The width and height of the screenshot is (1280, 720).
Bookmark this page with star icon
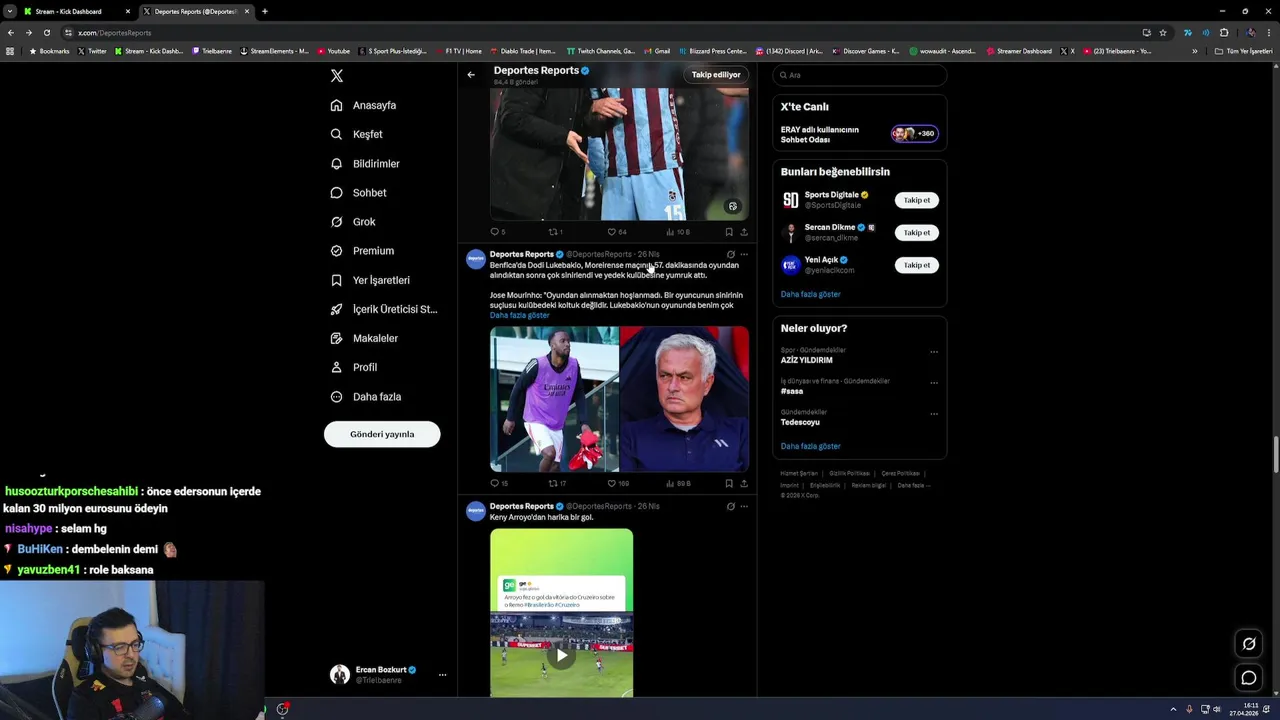[x=1162, y=32]
